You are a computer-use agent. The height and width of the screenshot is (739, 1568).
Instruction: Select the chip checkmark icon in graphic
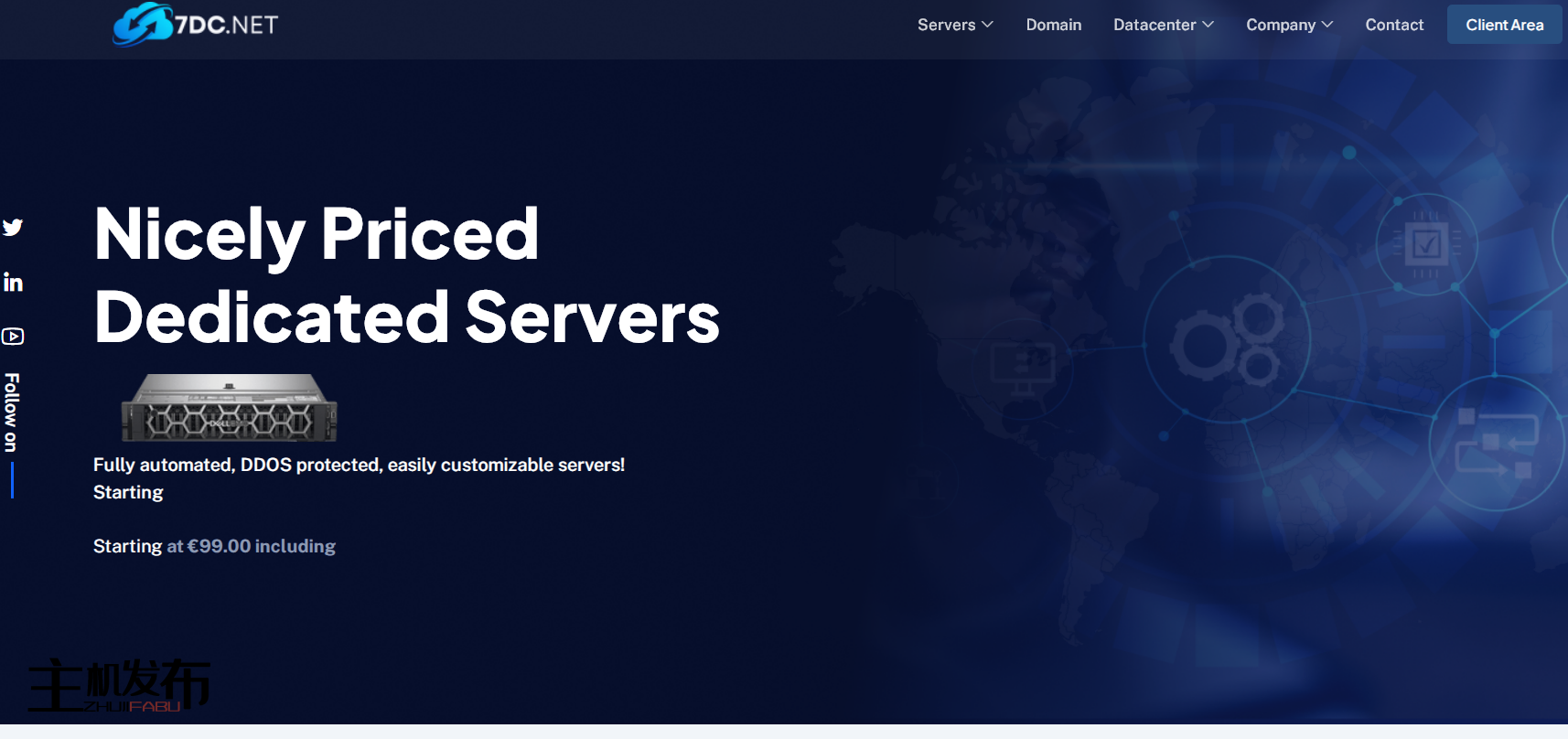pos(1426,244)
